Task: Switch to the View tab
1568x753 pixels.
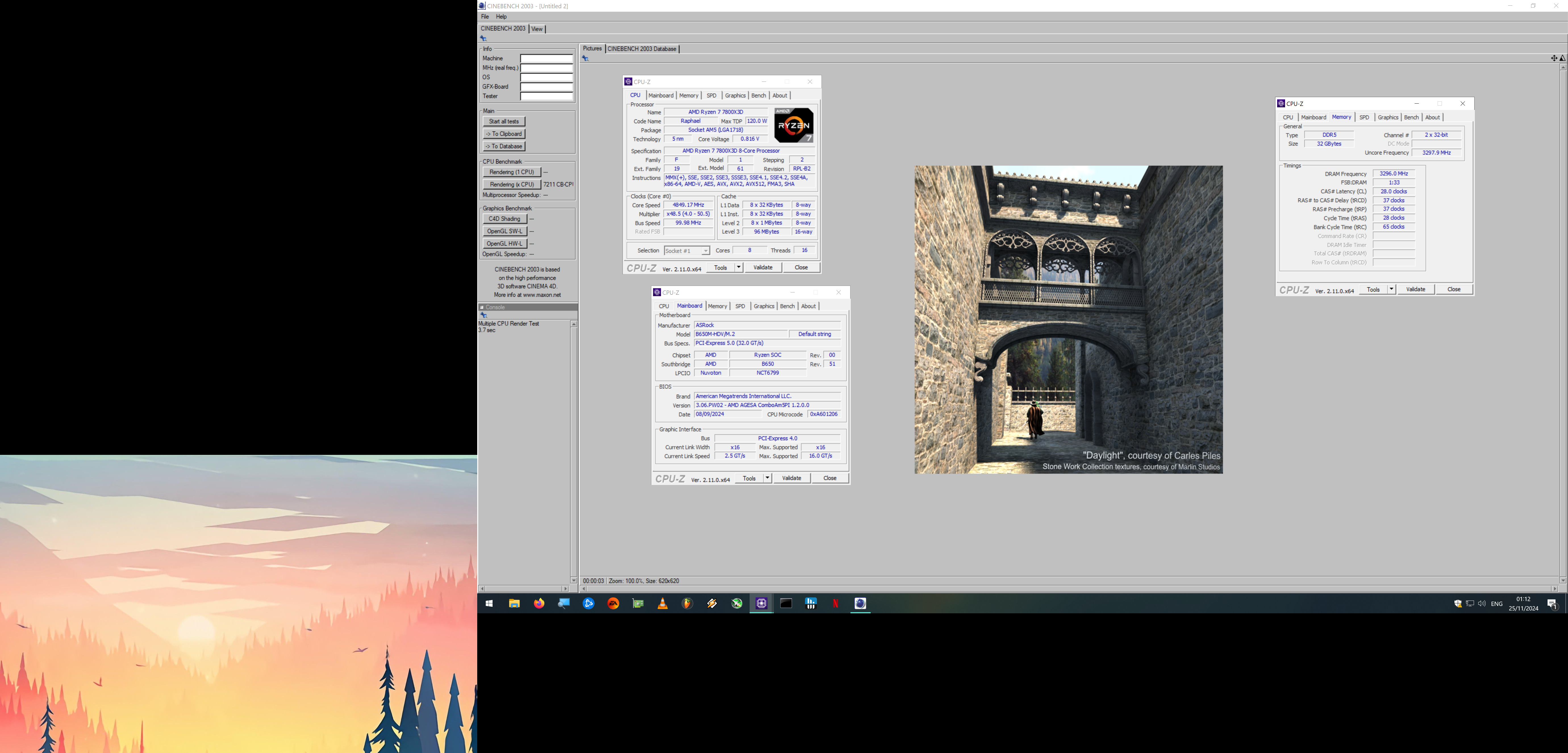Action: click(x=537, y=29)
